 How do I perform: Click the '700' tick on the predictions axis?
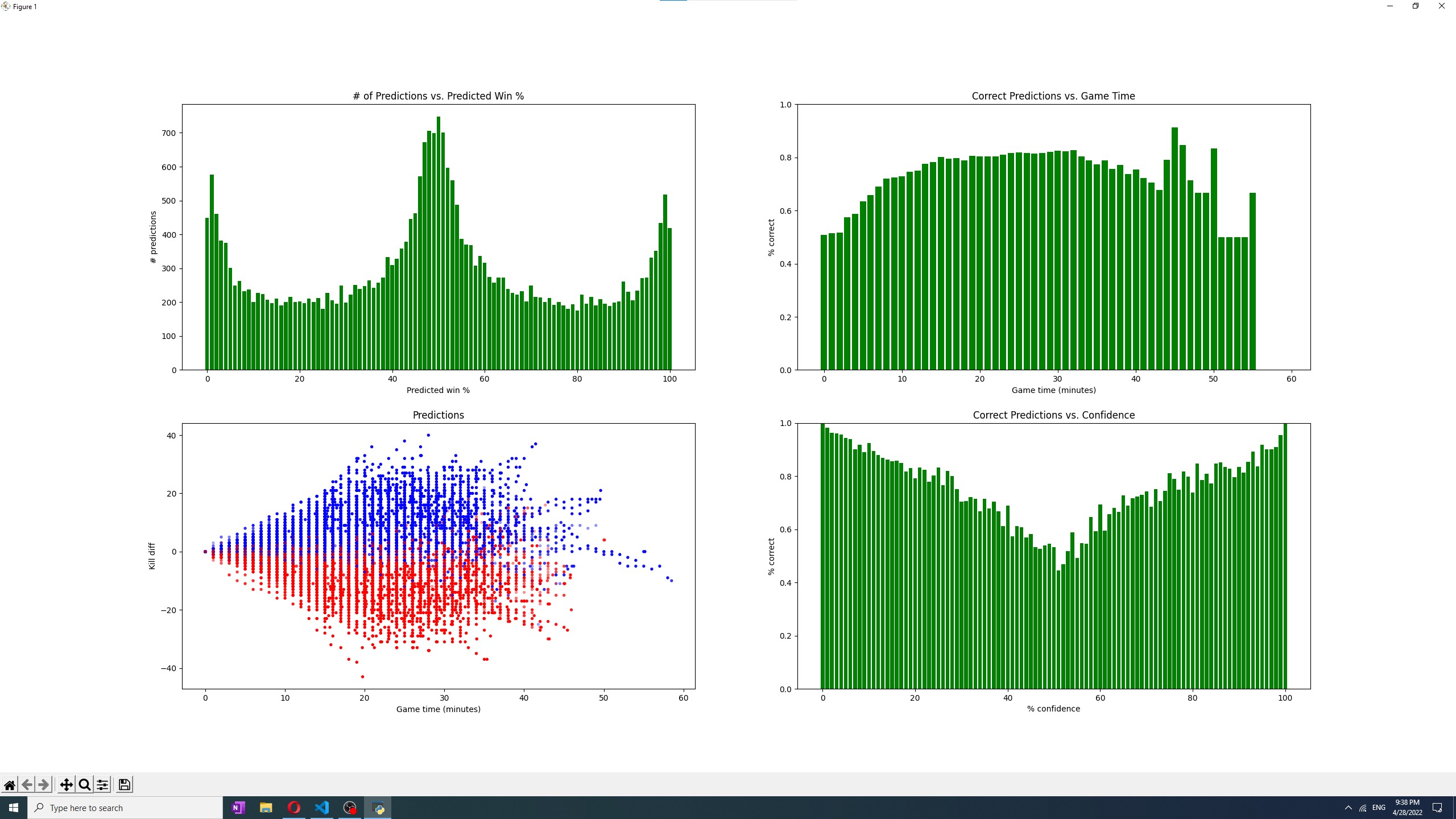(169, 133)
